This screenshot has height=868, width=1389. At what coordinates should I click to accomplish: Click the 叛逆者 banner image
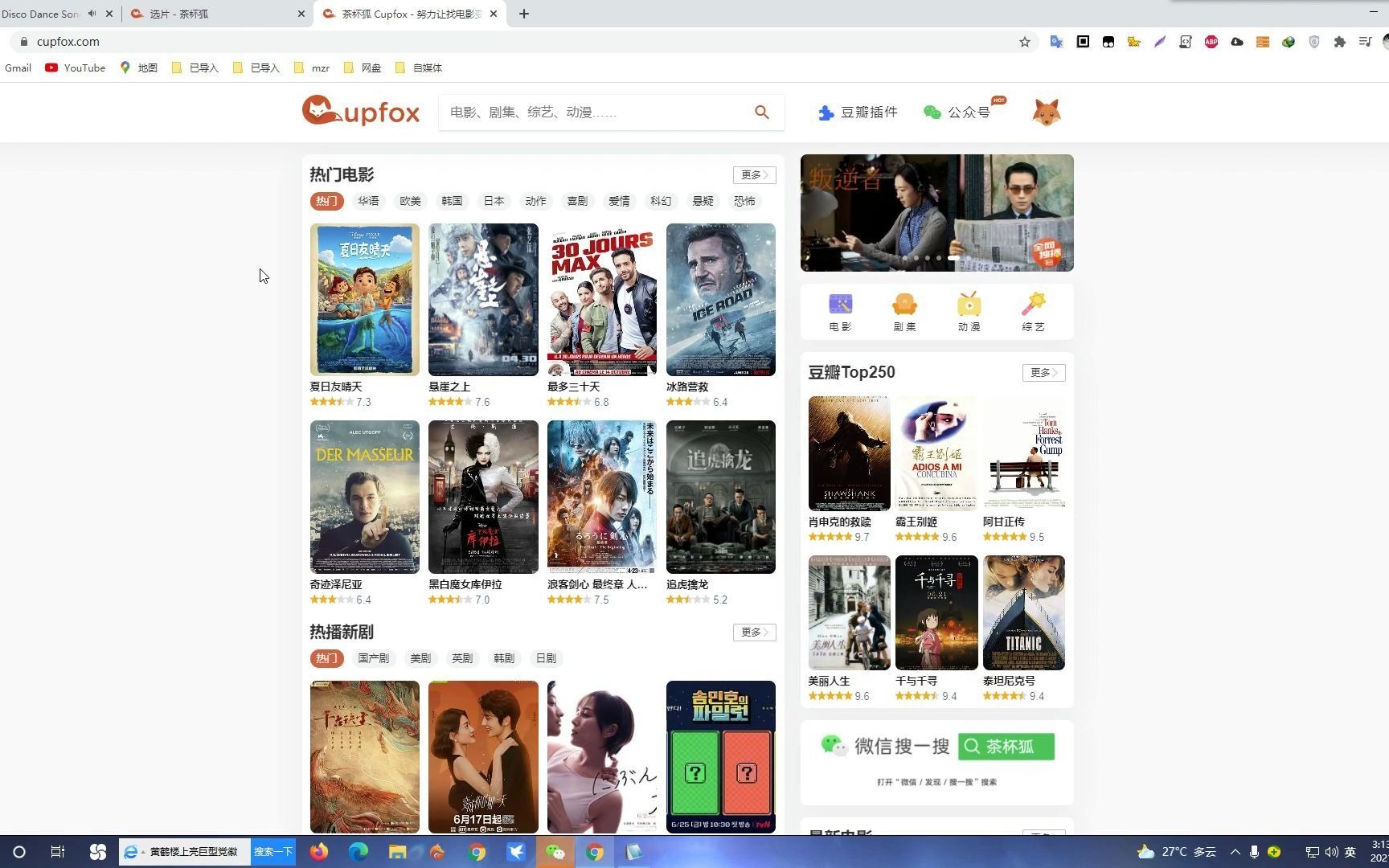pos(936,213)
